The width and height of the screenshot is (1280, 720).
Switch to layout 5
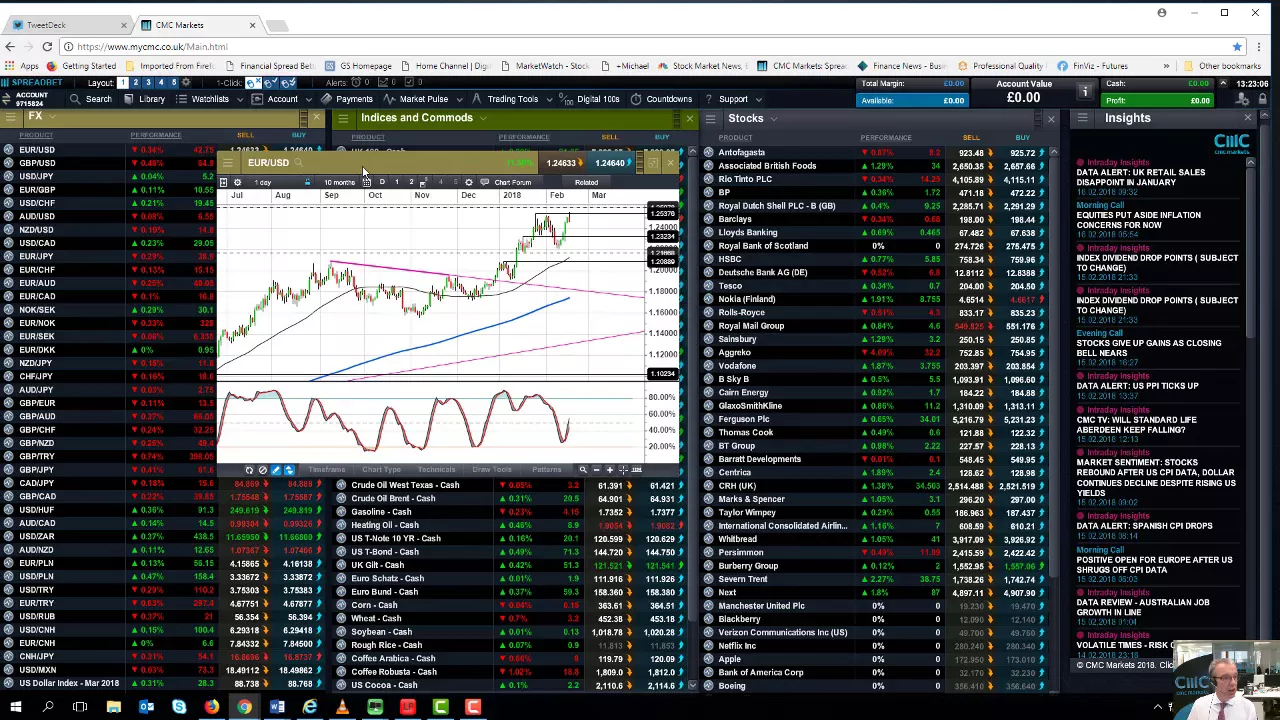[x=174, y=82]
